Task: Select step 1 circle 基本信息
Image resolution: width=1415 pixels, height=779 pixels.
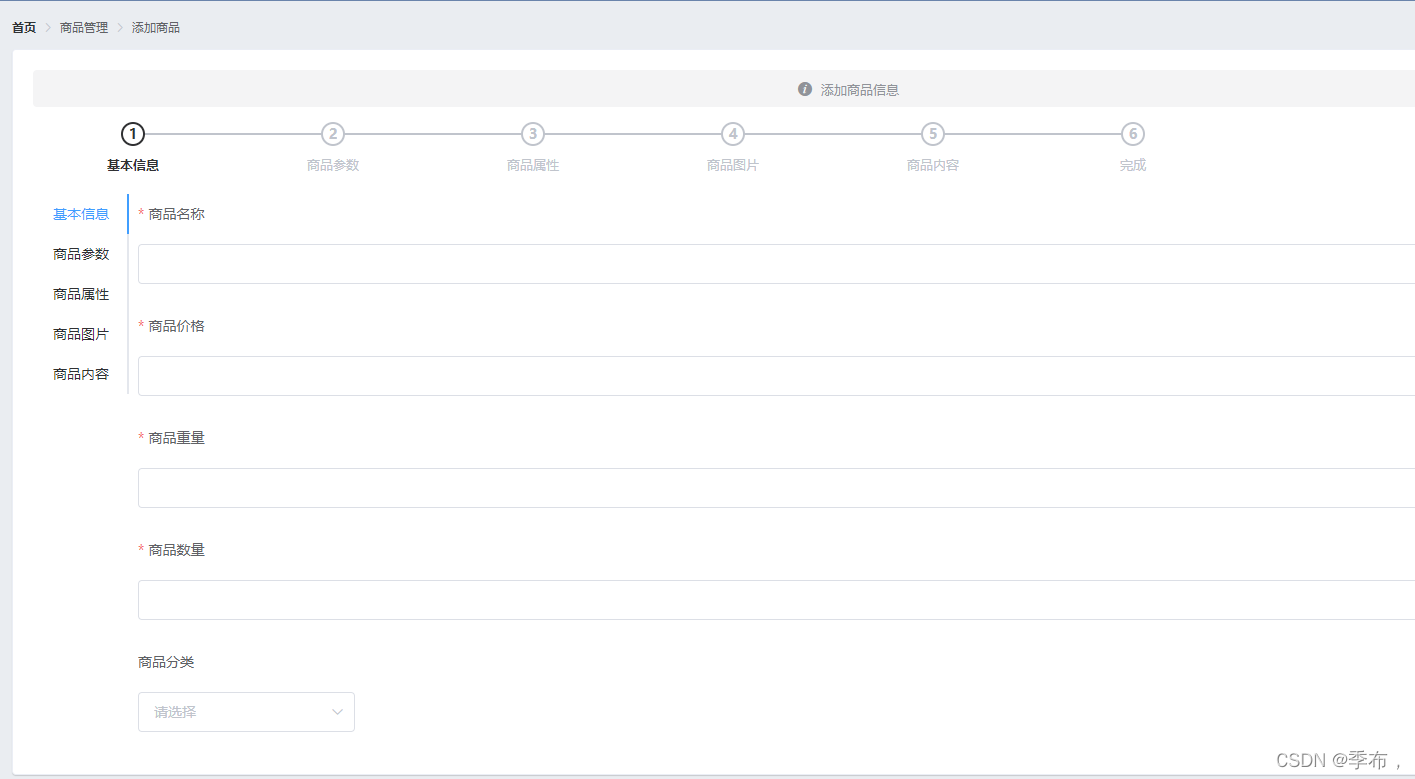Action: click(x=133, y=134)
